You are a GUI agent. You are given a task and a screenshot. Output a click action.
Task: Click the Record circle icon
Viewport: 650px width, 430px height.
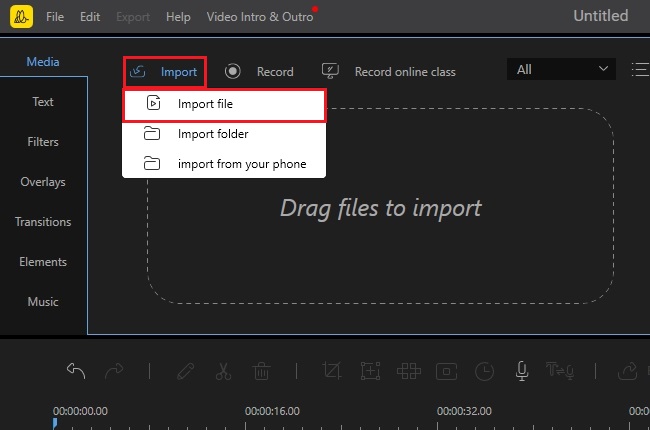pyautogui.click(x=233, y=71)
